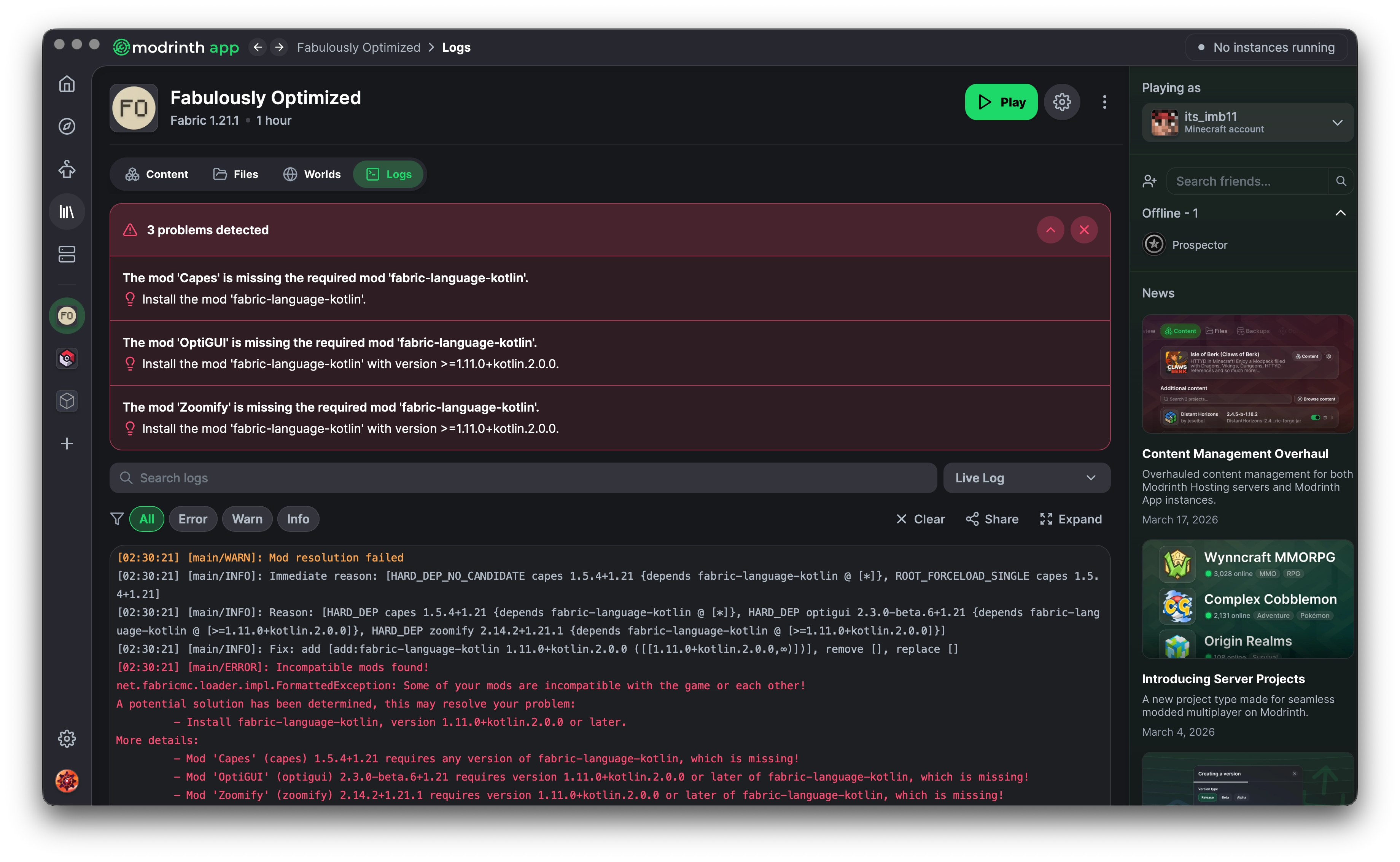Click Prospector's friend avatar
1400x862 pixels.
1154,245
